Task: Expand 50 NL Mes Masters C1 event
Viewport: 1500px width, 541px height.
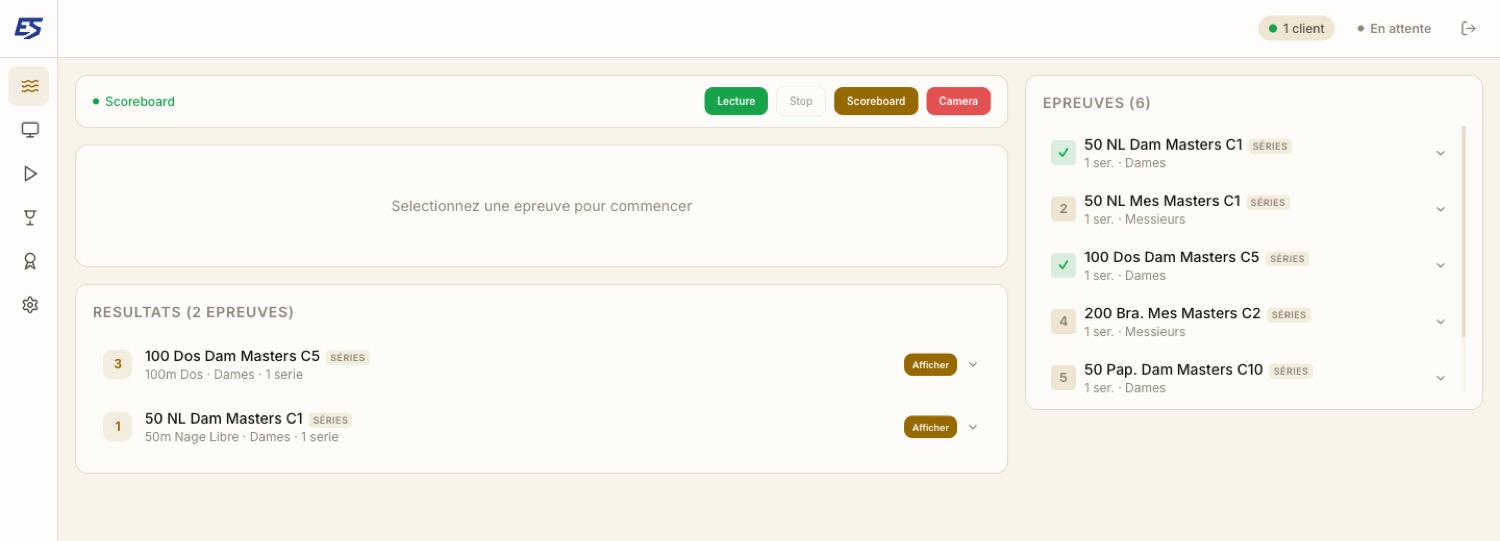Action: 1441,209
